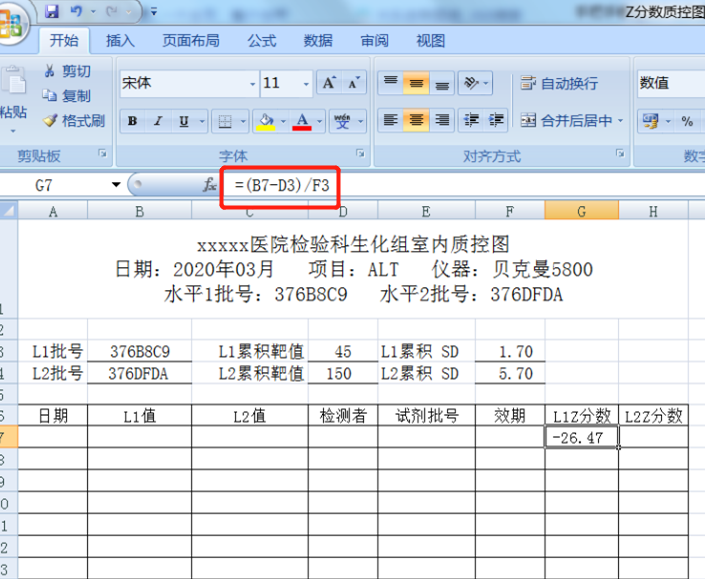Viewport: 705px width, 579px height.
Task: Open the 公式 (Formulas) tab
Action: [262, 40]
